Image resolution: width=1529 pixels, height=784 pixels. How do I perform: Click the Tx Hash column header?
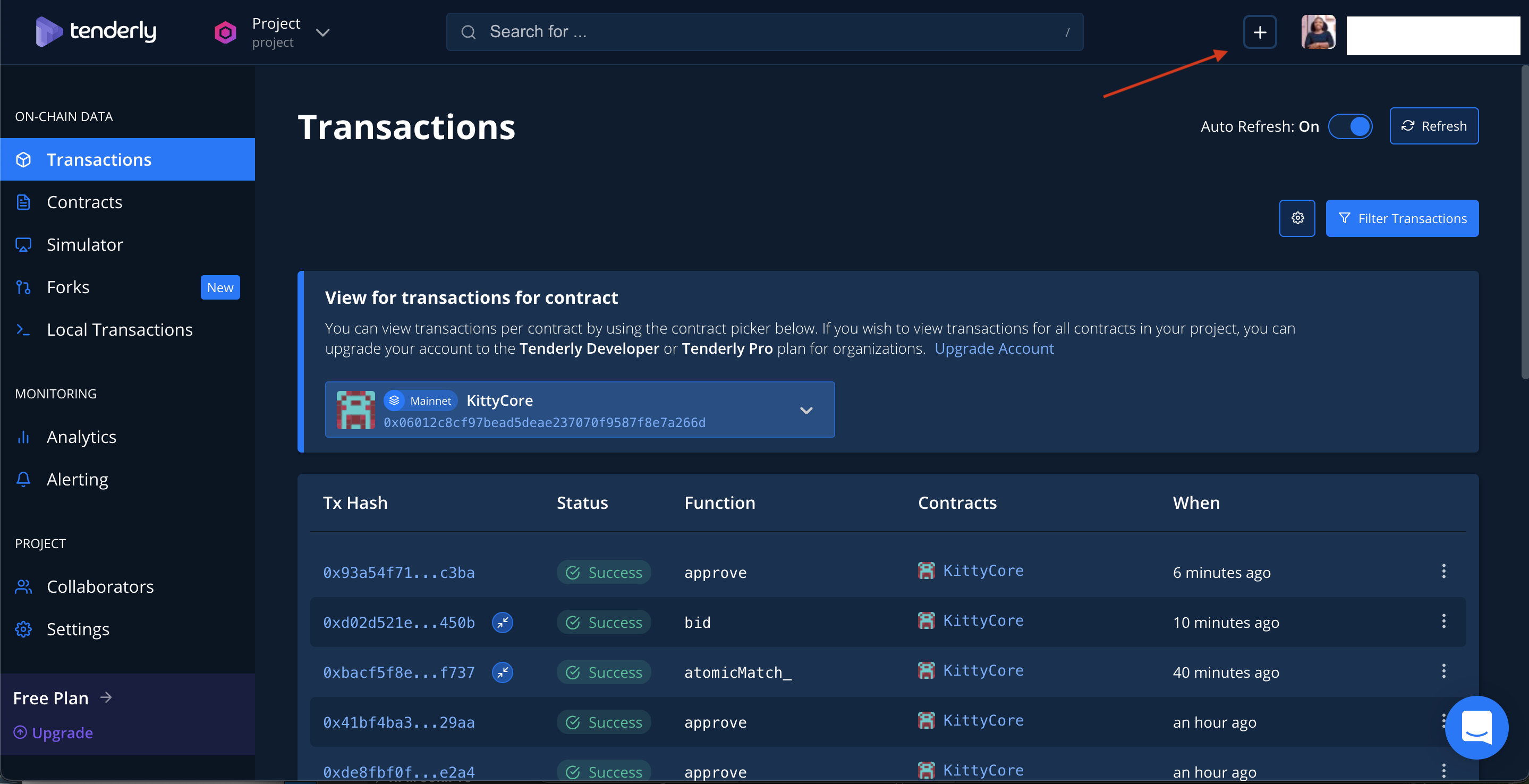pos(355,502)
